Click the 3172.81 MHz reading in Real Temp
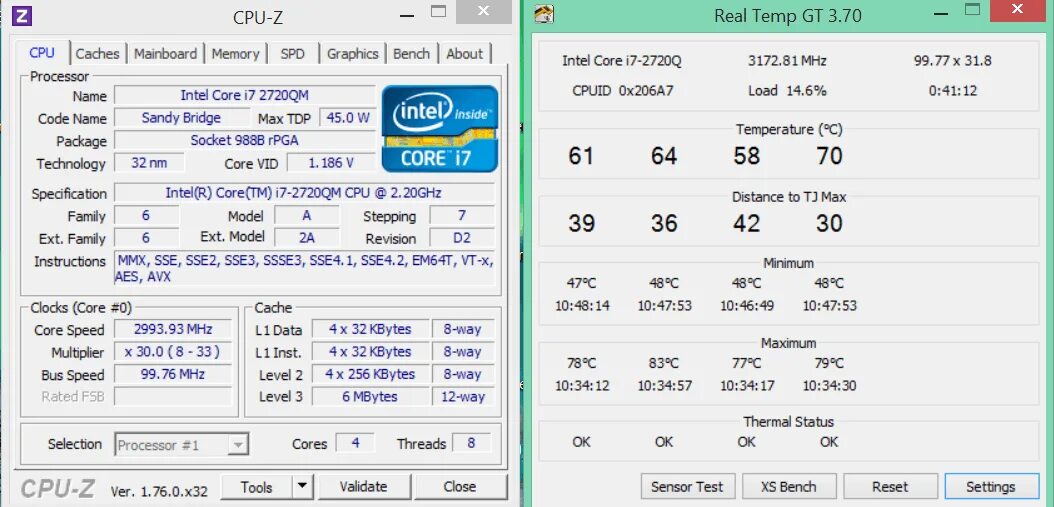 (787, 61)
